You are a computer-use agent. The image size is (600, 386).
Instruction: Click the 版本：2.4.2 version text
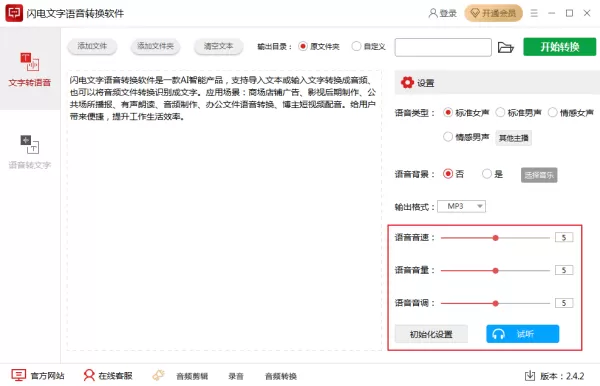click(x=562, y=376)
